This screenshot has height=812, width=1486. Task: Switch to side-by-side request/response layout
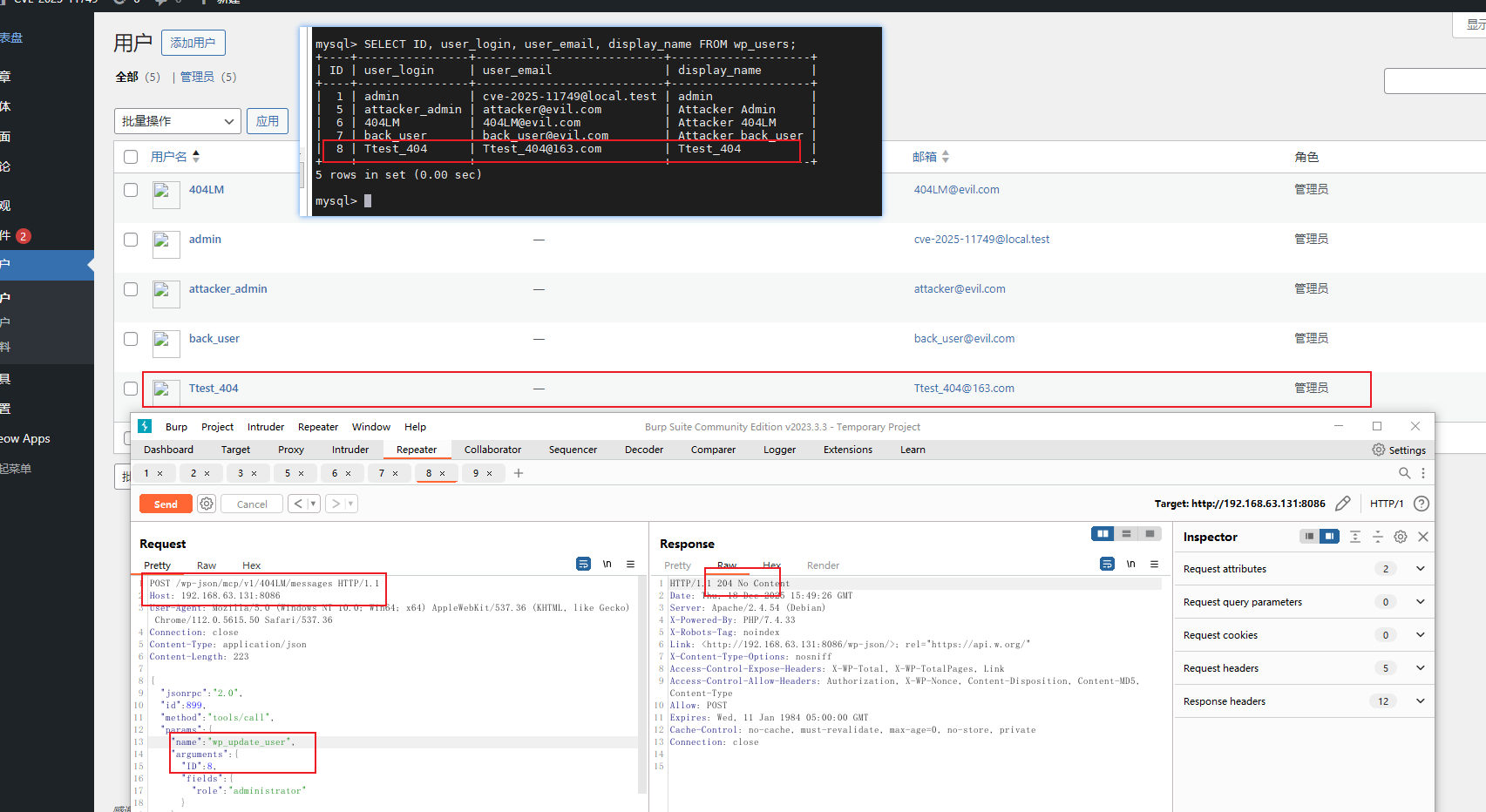(x=1103, y=534)
